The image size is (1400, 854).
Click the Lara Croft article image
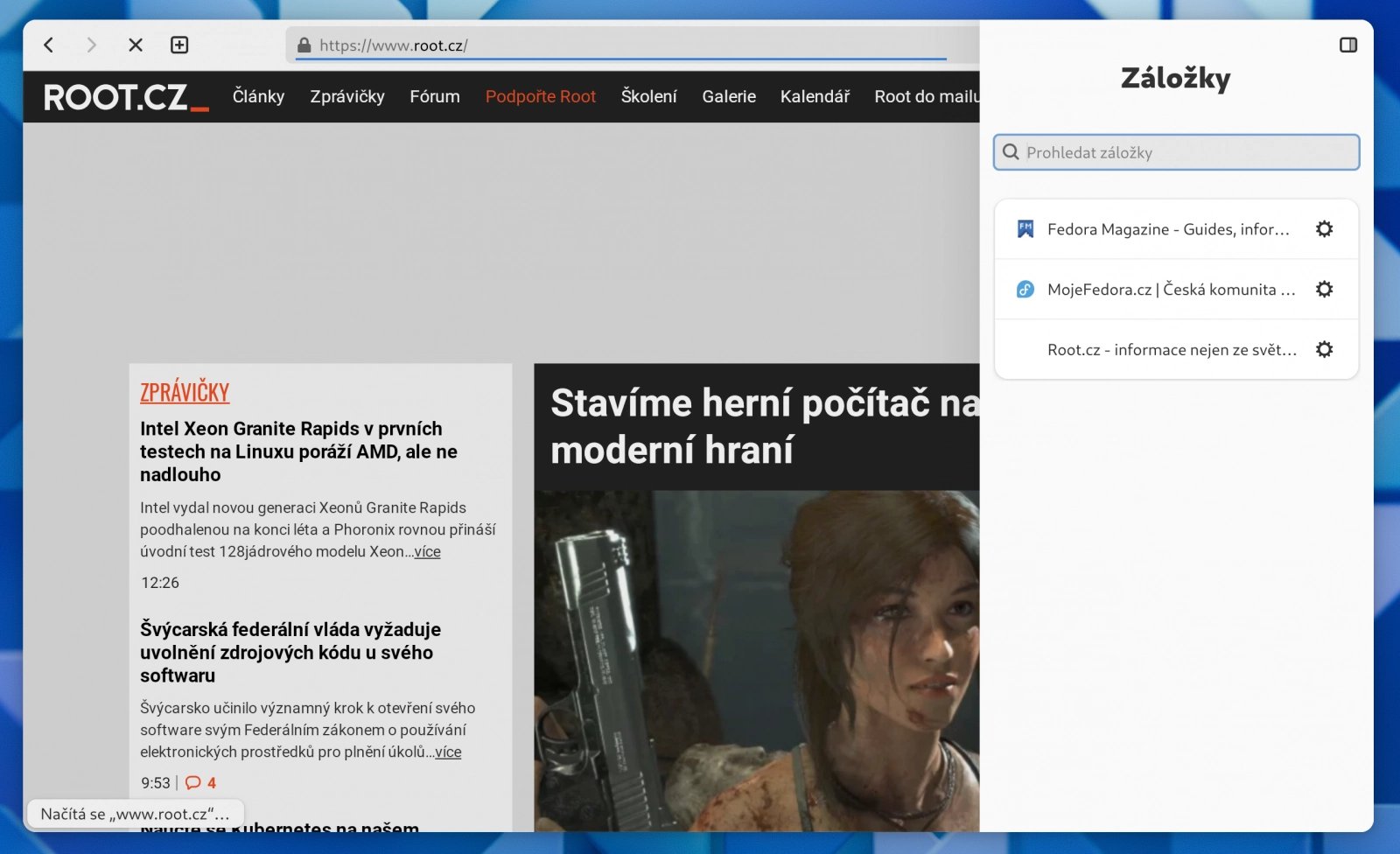click(757, 661)
